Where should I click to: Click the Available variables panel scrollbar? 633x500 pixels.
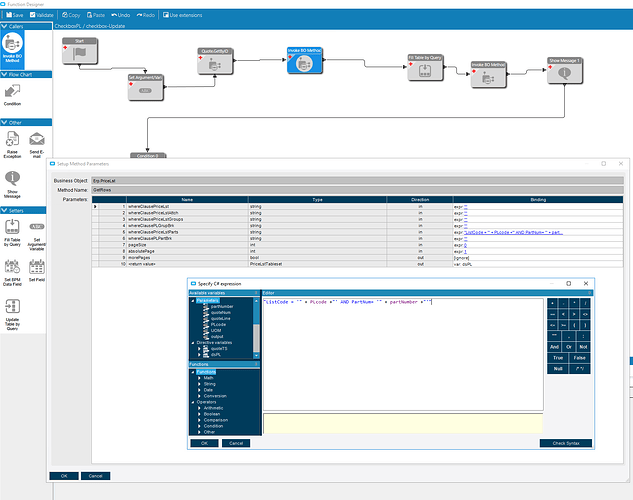[x=256, y=328]
